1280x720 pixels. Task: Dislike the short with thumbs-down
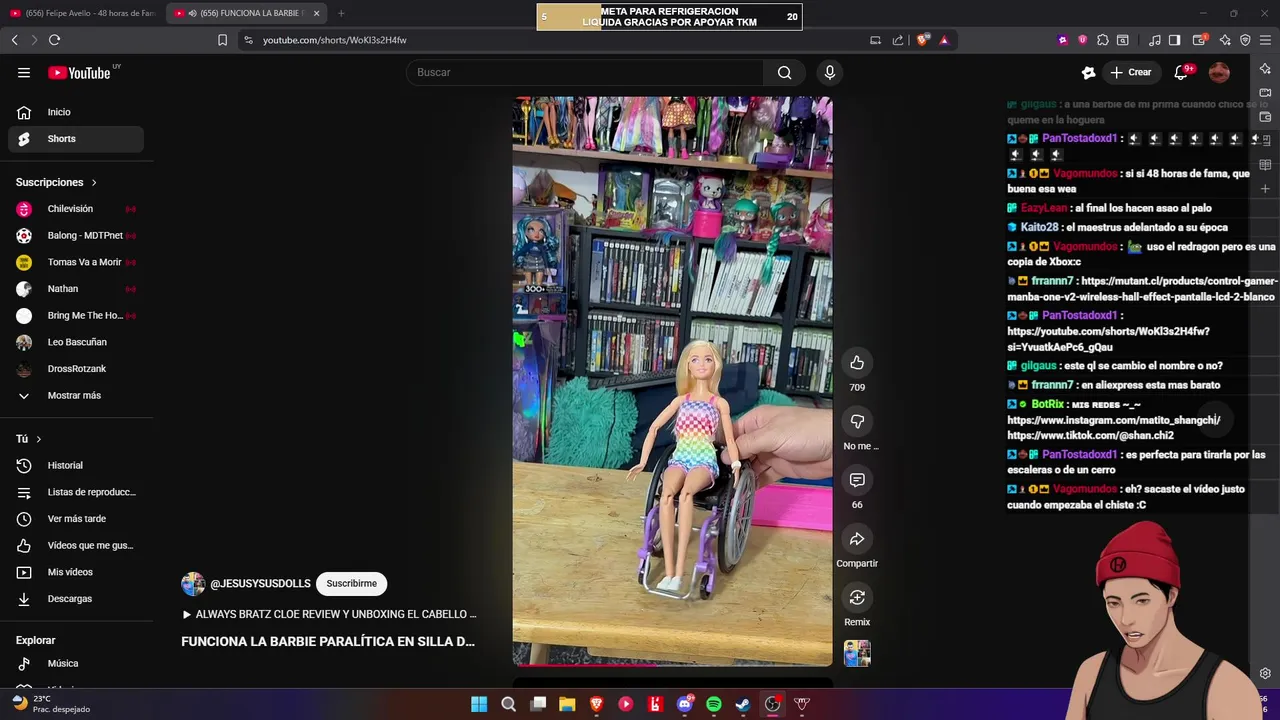pos(857,421)
